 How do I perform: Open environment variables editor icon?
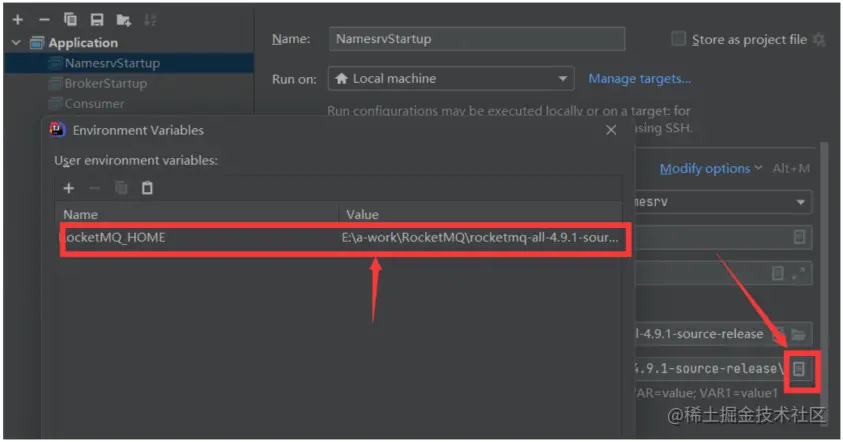[x=799, y=369]
